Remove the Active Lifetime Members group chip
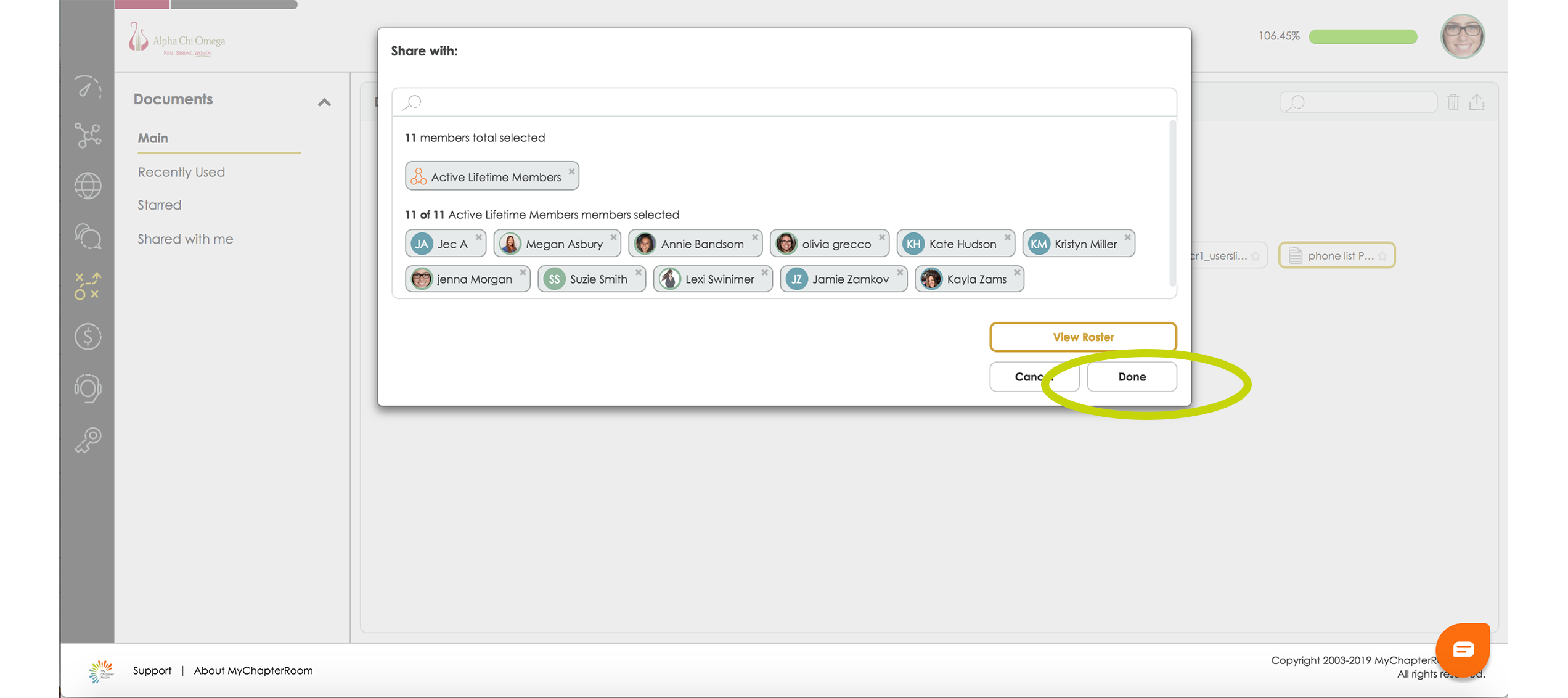 pyautogui.click(x=571, y=171)
